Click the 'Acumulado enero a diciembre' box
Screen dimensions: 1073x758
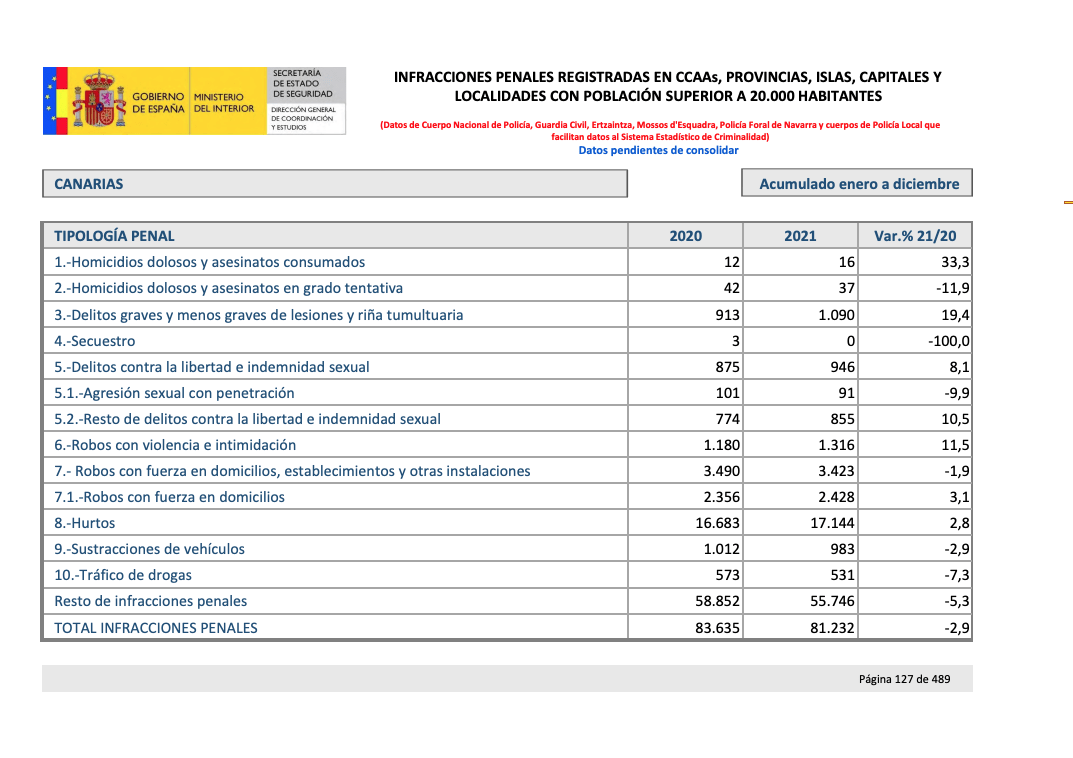tap(857, 183)
